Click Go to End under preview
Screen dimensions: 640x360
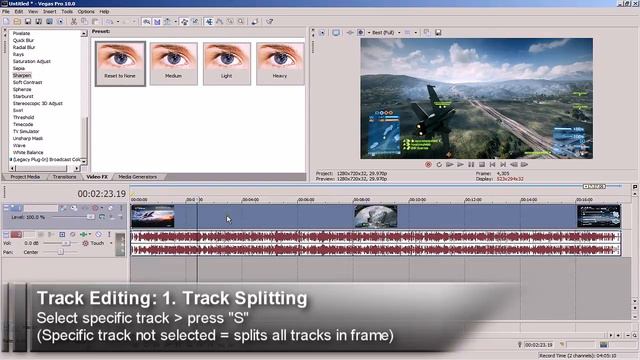(503, 164)
